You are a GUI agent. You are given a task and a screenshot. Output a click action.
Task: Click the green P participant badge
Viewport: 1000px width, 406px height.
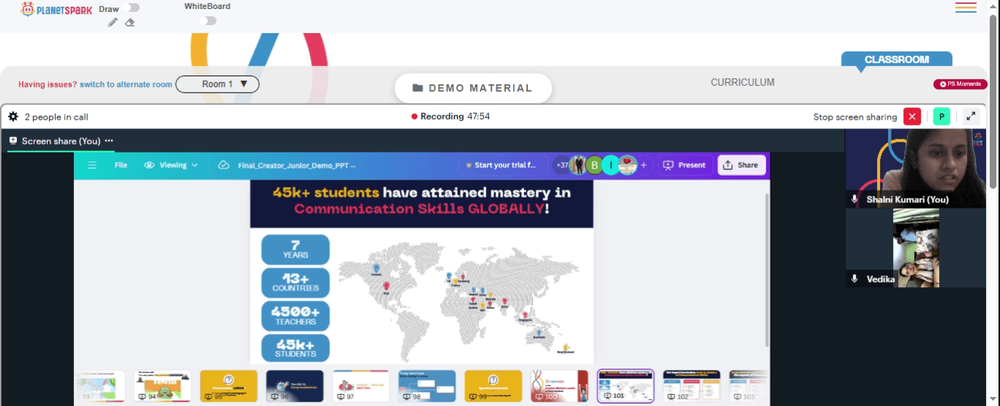pos(941,117)
